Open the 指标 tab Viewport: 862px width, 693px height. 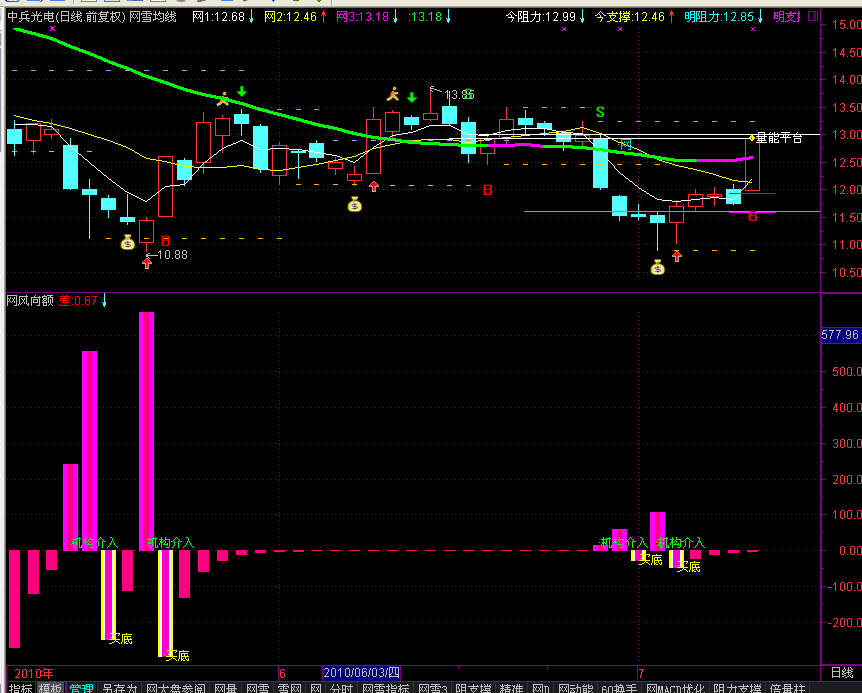(21, 688)
